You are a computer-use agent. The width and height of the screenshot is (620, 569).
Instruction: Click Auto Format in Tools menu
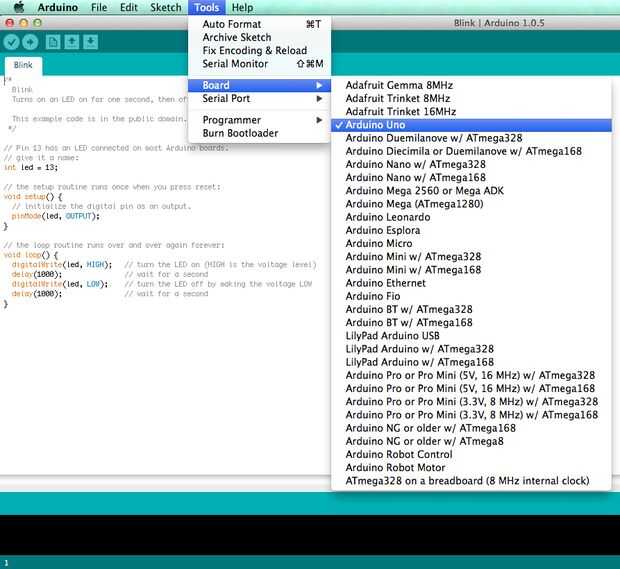pos(231,24)
